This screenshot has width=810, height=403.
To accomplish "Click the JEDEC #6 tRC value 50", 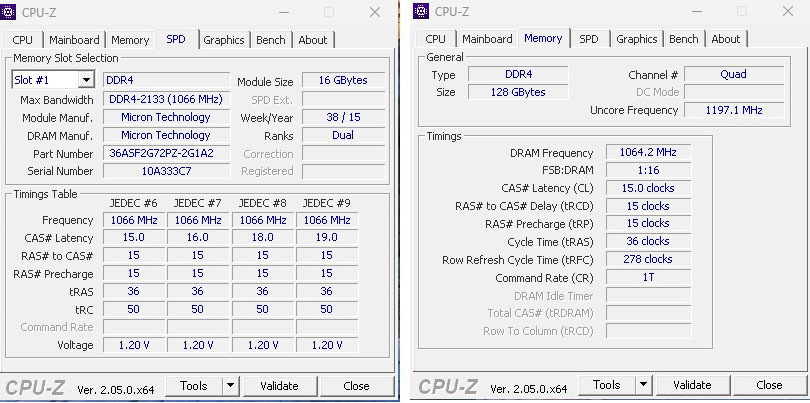I will click(134, 309).
